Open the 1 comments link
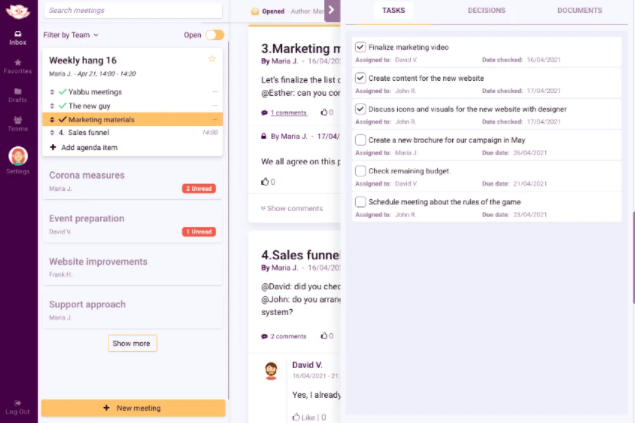The image size is (635, 423). pos(289,113)
